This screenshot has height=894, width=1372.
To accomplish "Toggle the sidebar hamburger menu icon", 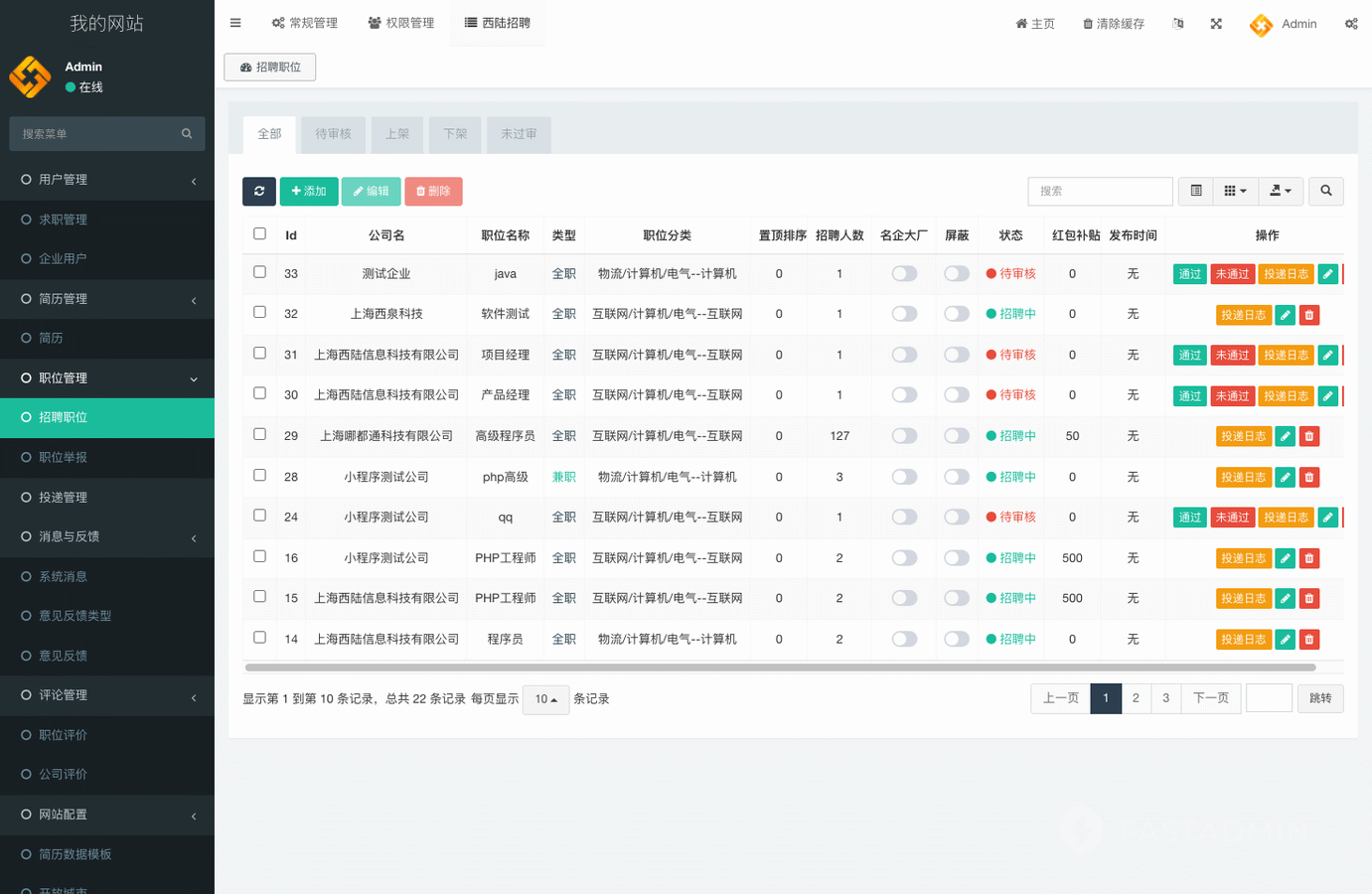I will click(235, 23).
